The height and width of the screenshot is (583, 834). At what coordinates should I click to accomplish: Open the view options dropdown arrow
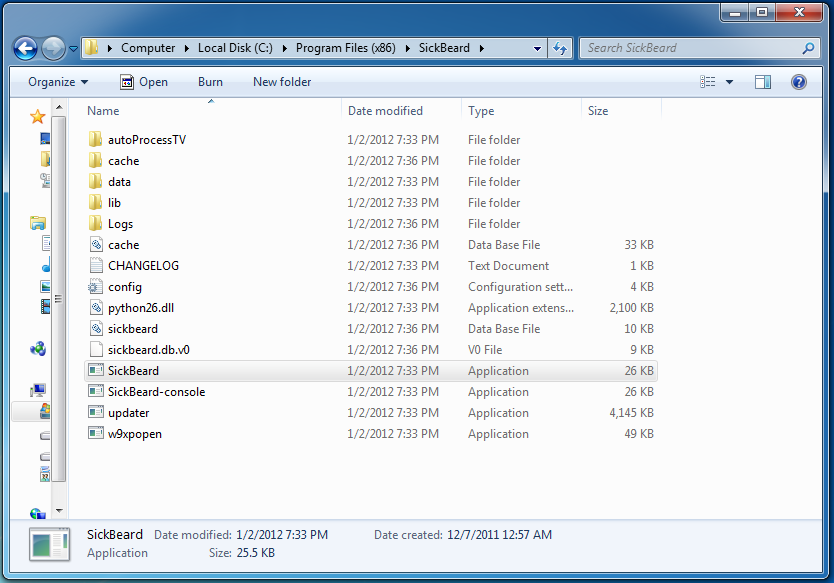click(729, 82)
